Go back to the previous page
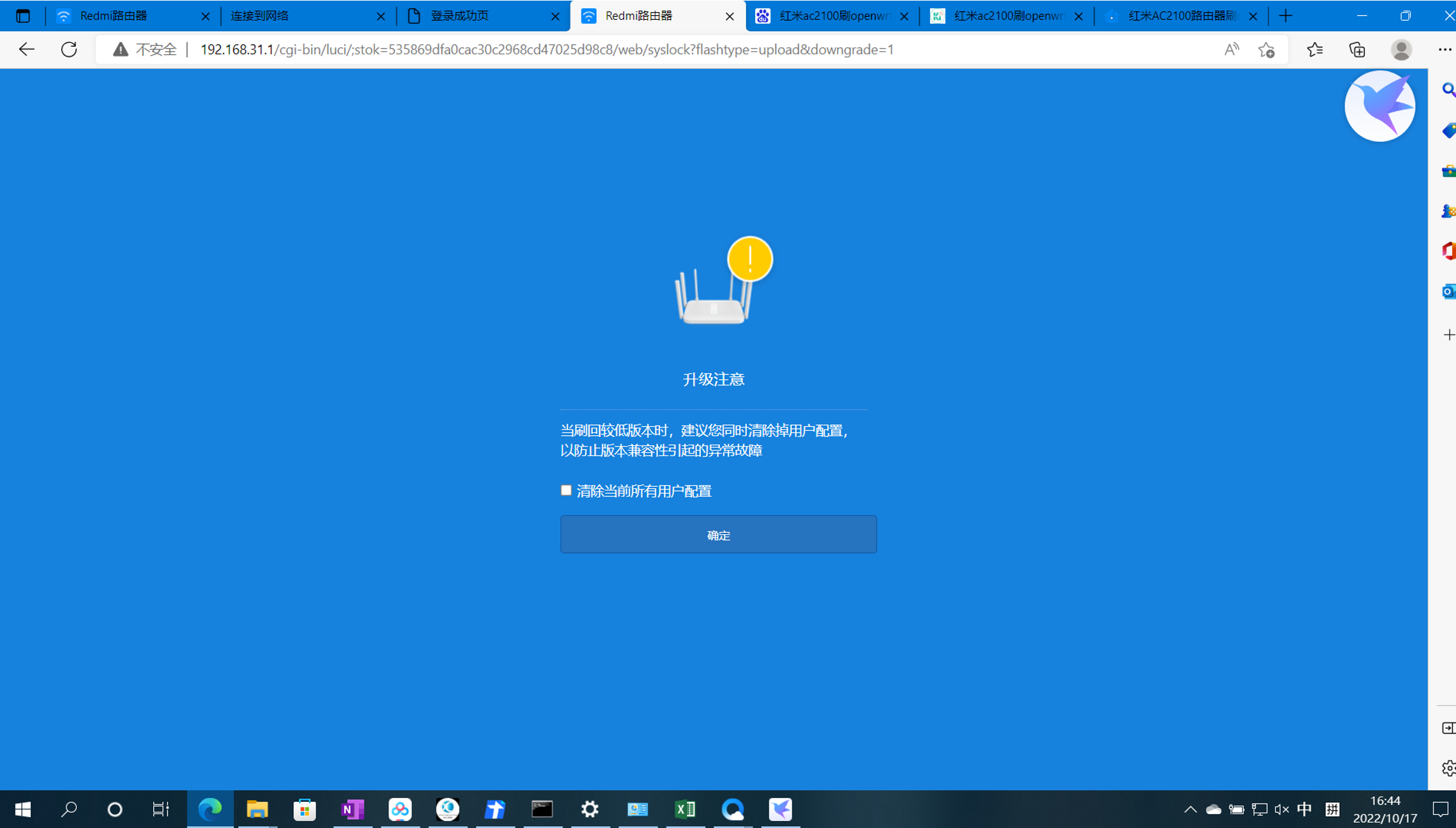1456x828 pixels. [x=26, y=49]
